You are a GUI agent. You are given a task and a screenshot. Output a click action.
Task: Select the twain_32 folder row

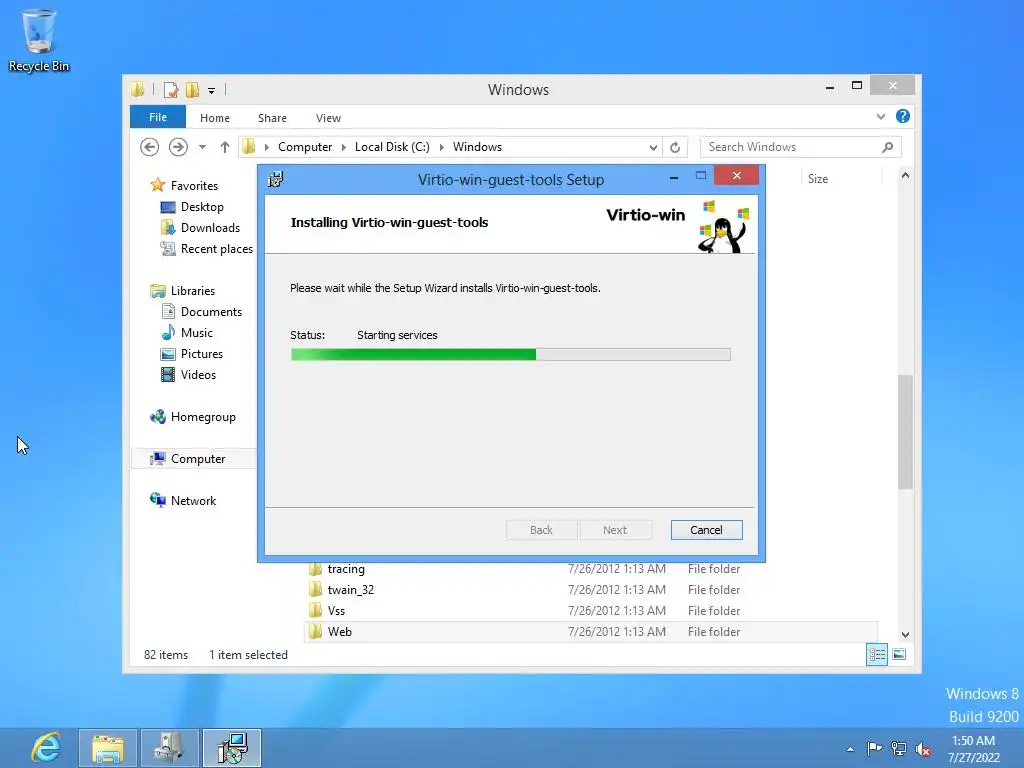(591, 590)
